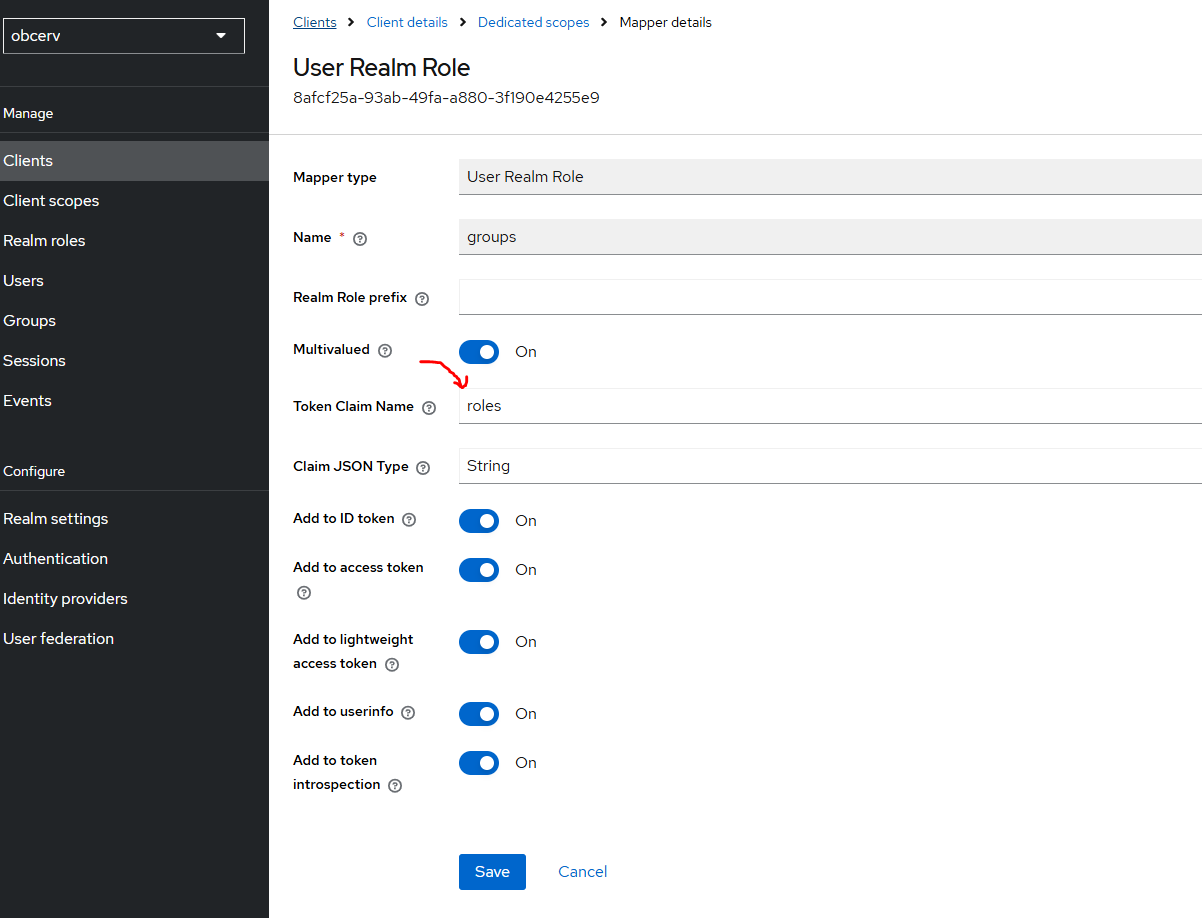The height and width of the screenshot is (918, 1202).
Task: Click the Mapper details breadcrumb text
Action: tap(666, 22)
